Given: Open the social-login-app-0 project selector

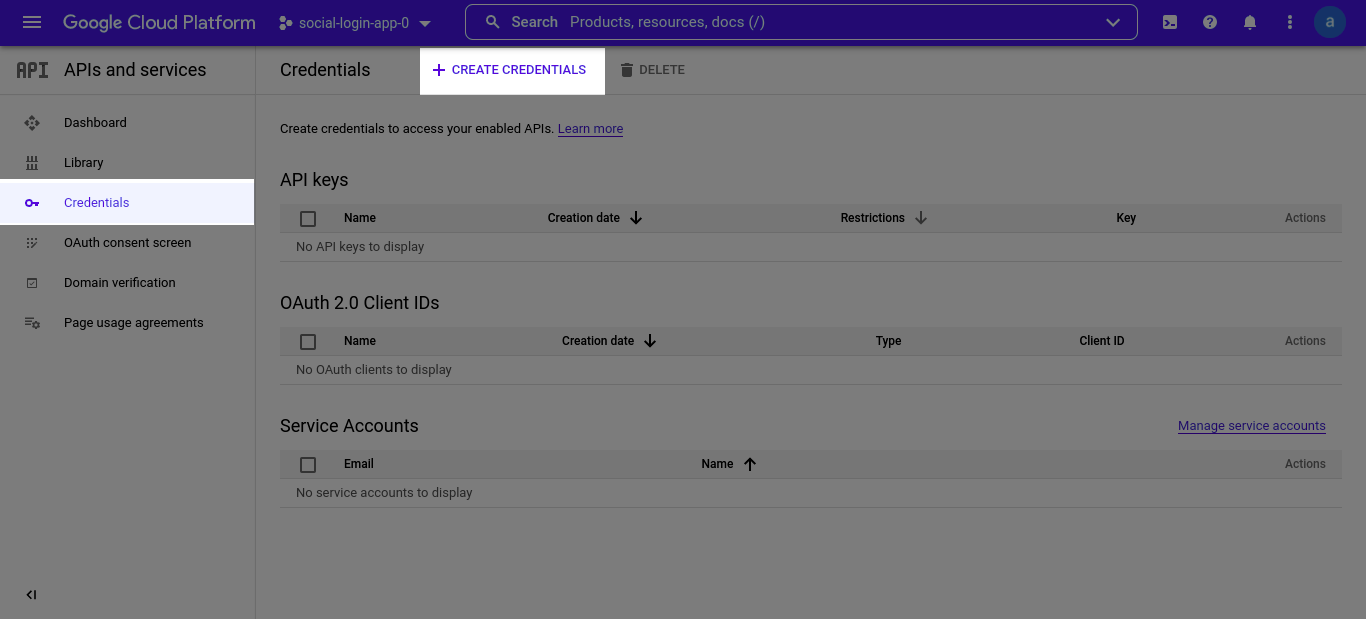Looking at the screenshot, I should 355,23.
